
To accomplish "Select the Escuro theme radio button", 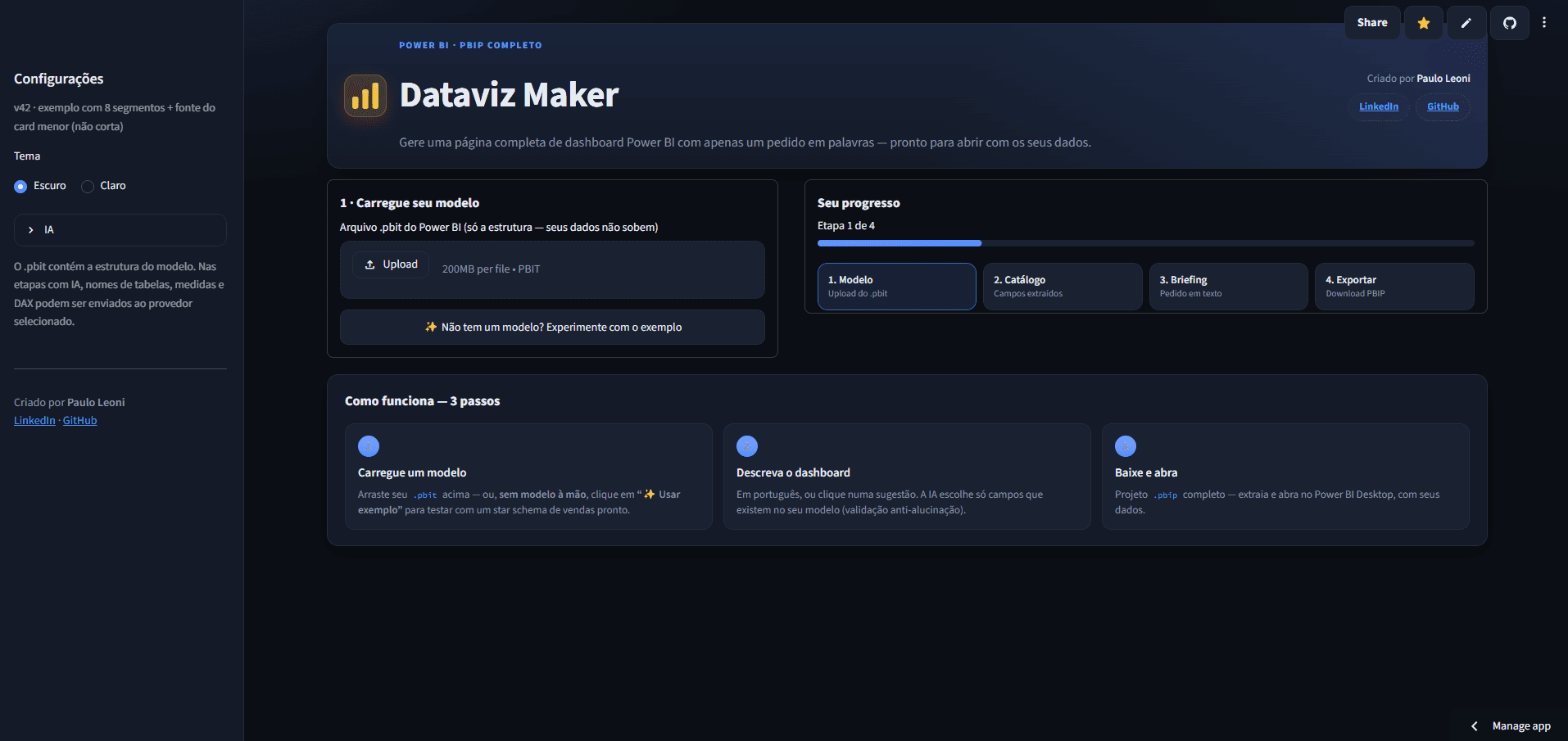I will pyautogui.click(x=20, y=187).
